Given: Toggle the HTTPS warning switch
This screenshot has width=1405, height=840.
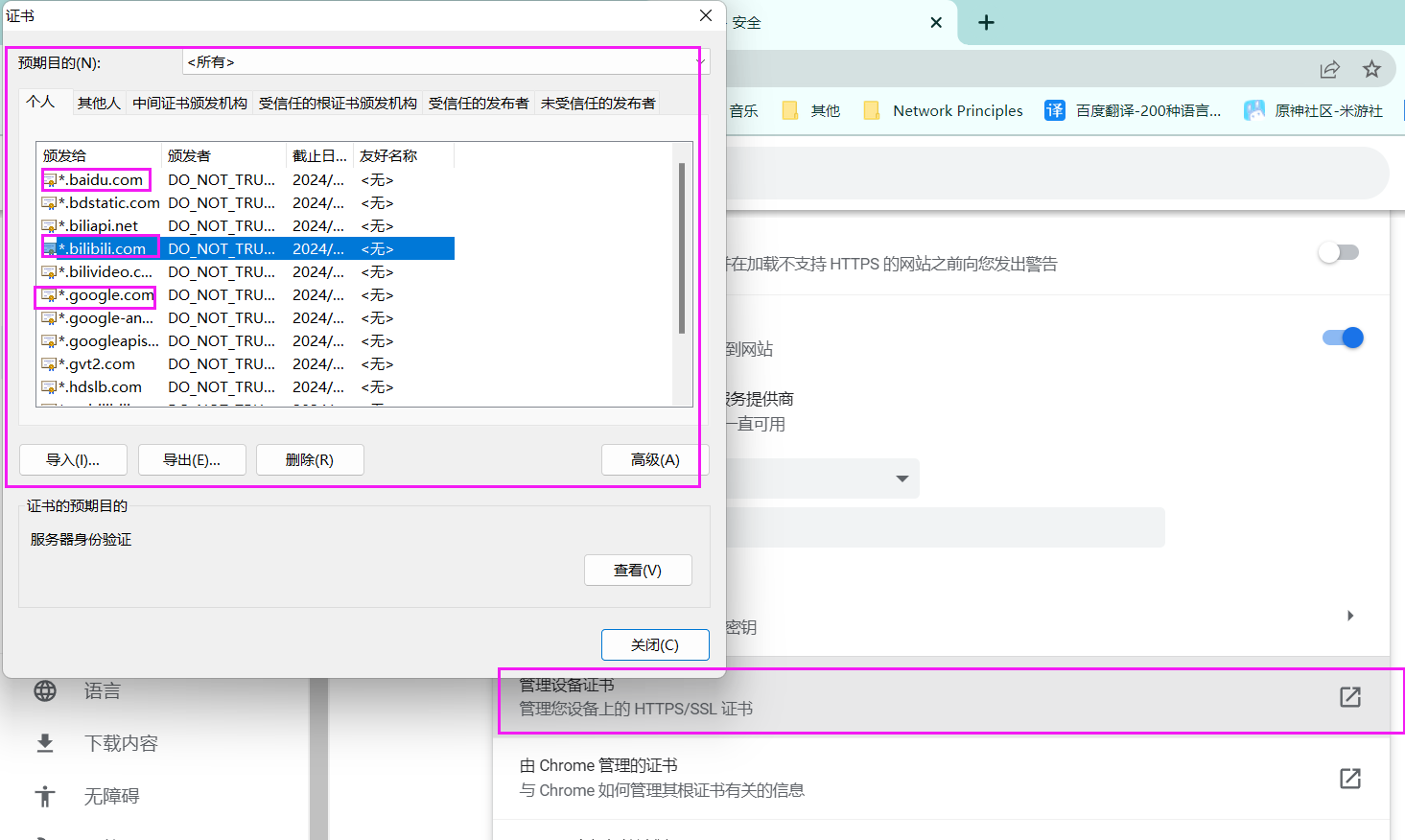Looking at the screenshot, I should pyautogui.click(x=1339, y=253).
